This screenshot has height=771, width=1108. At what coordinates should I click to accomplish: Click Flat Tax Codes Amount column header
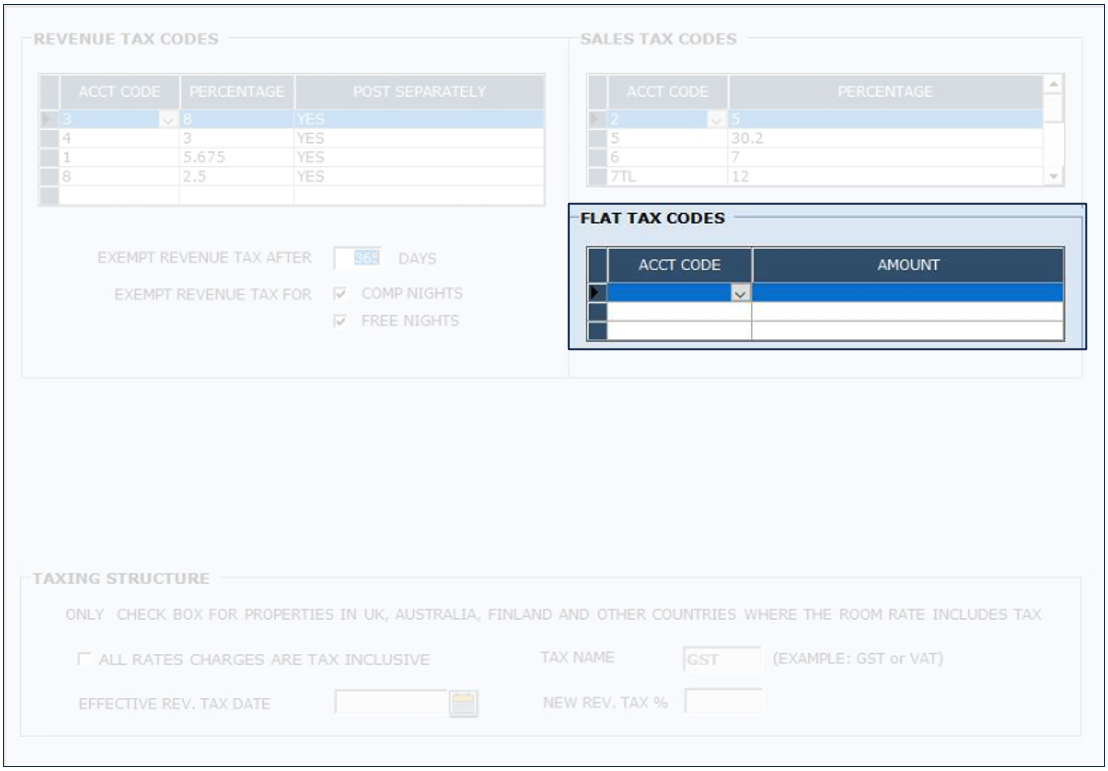coord(907,265)
